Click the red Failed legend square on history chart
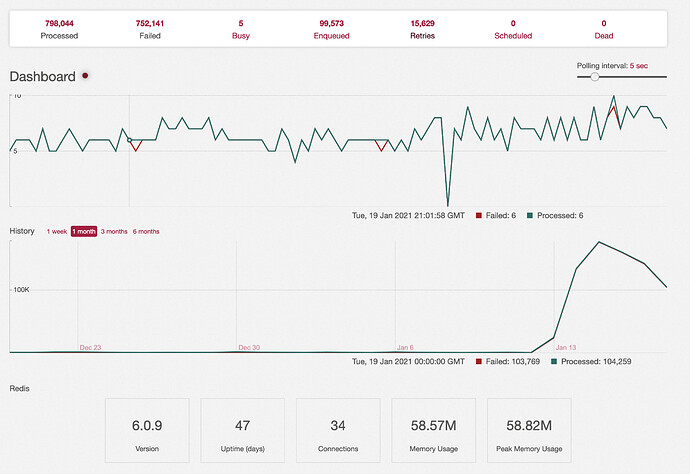 tap(479, 362)
